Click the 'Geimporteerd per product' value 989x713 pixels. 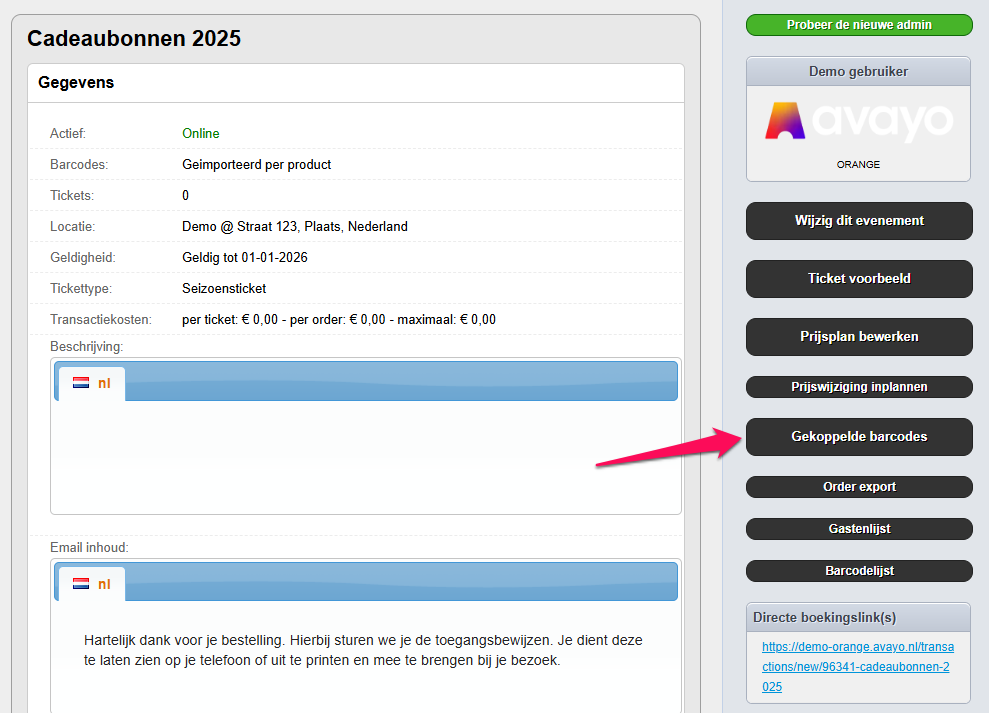[256, 164]
